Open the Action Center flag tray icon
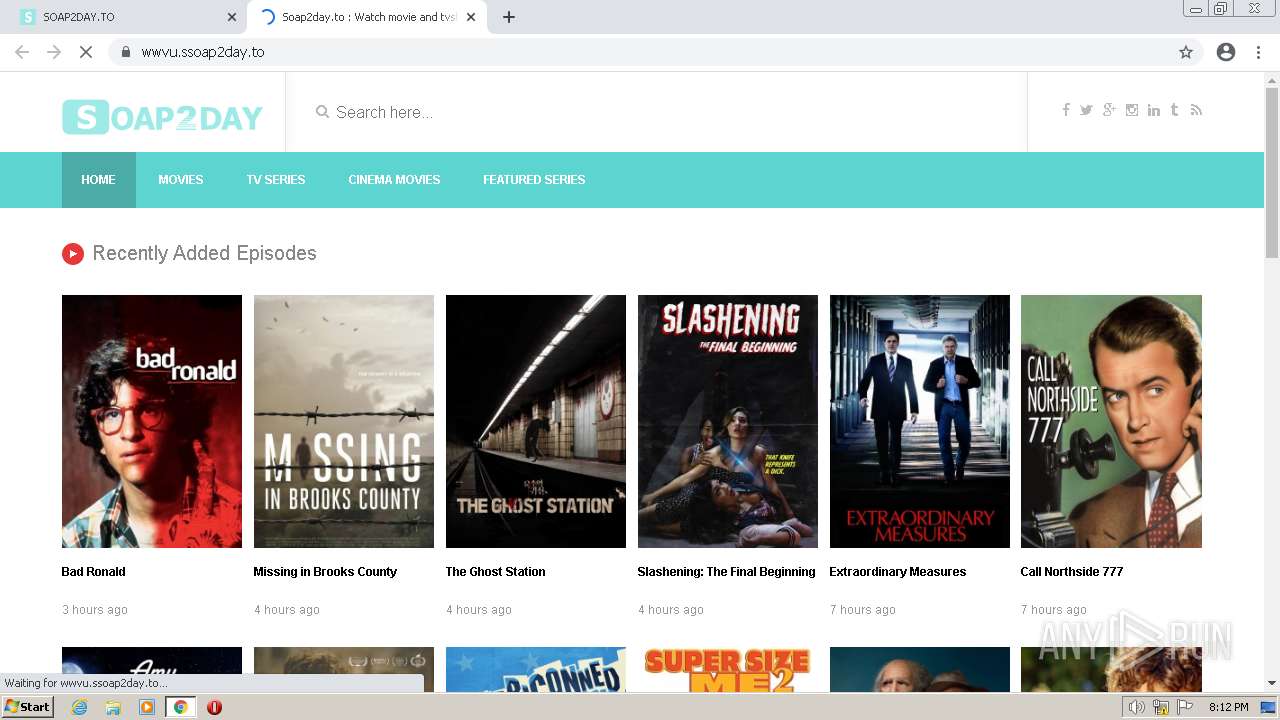Screen dimensions: 1280x720 (x=1185, y=707)
